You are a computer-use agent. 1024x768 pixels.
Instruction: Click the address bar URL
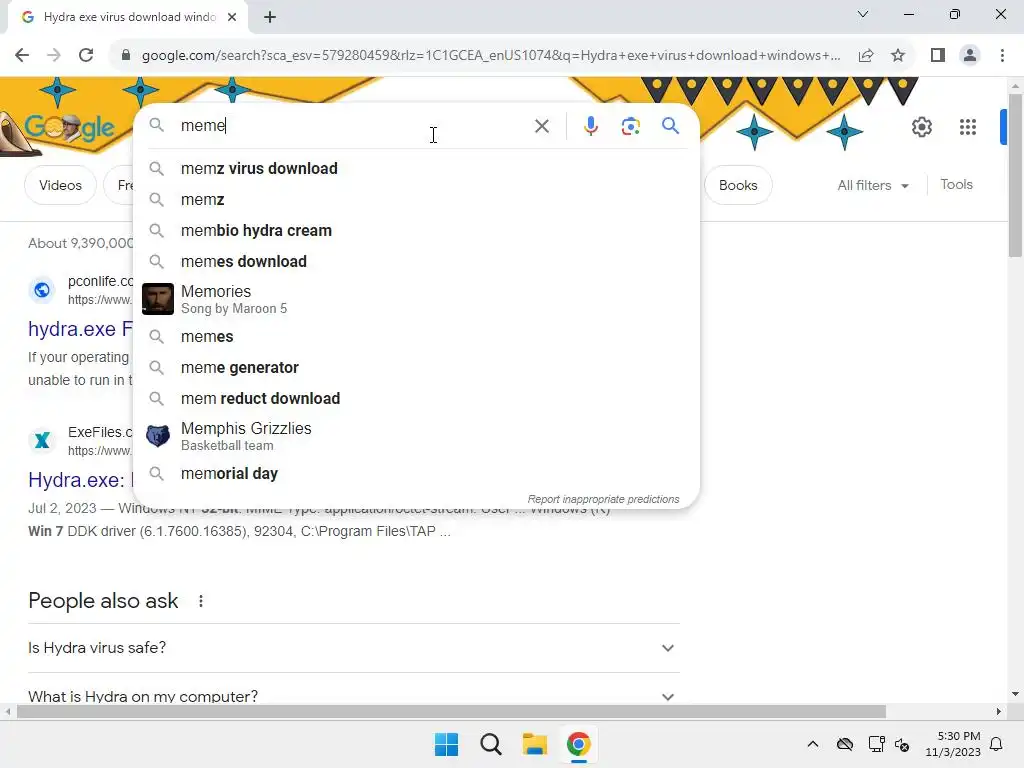point(490,56)
